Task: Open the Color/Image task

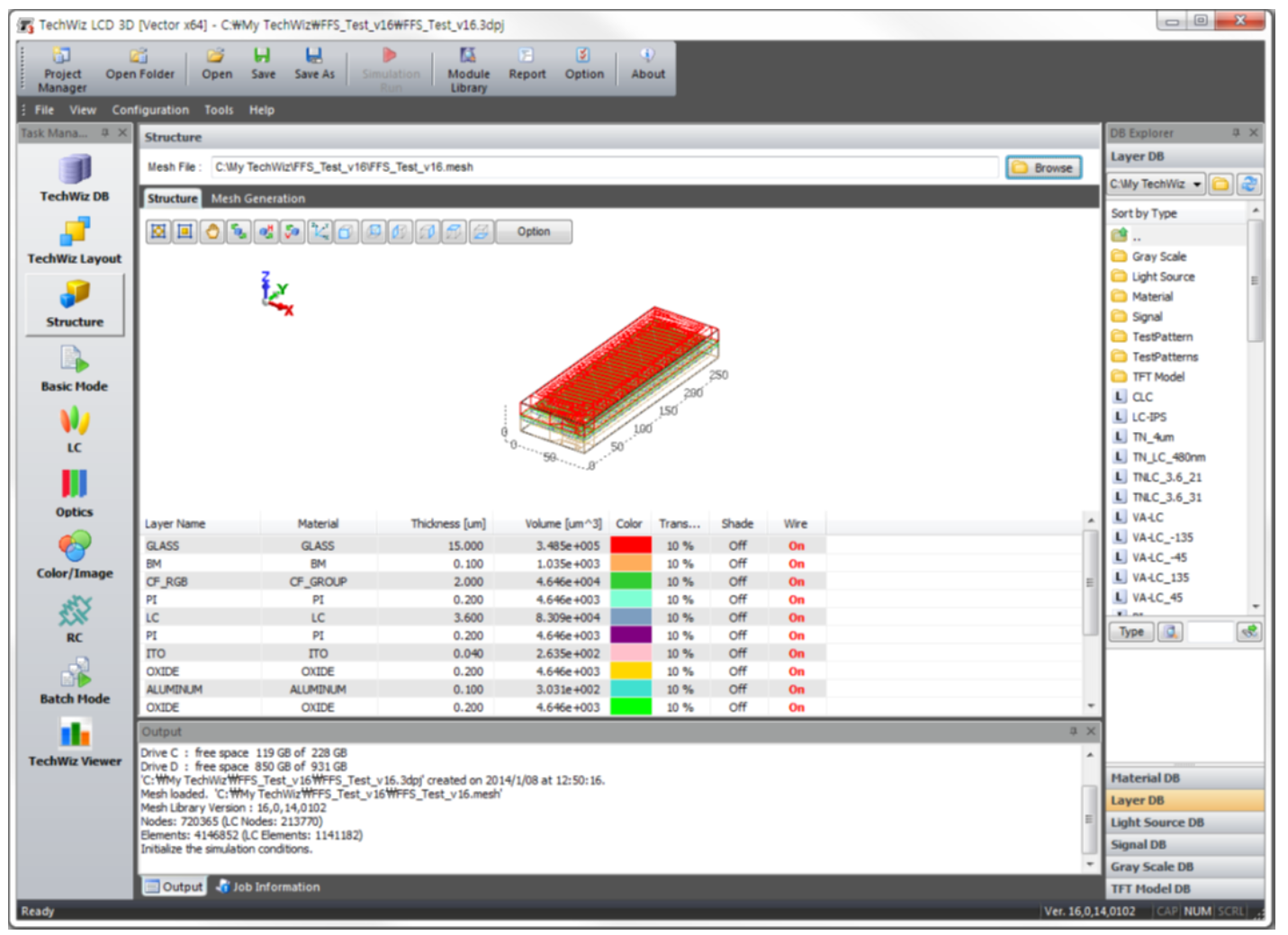Action: pyautogui.click(x=75, y=555)
